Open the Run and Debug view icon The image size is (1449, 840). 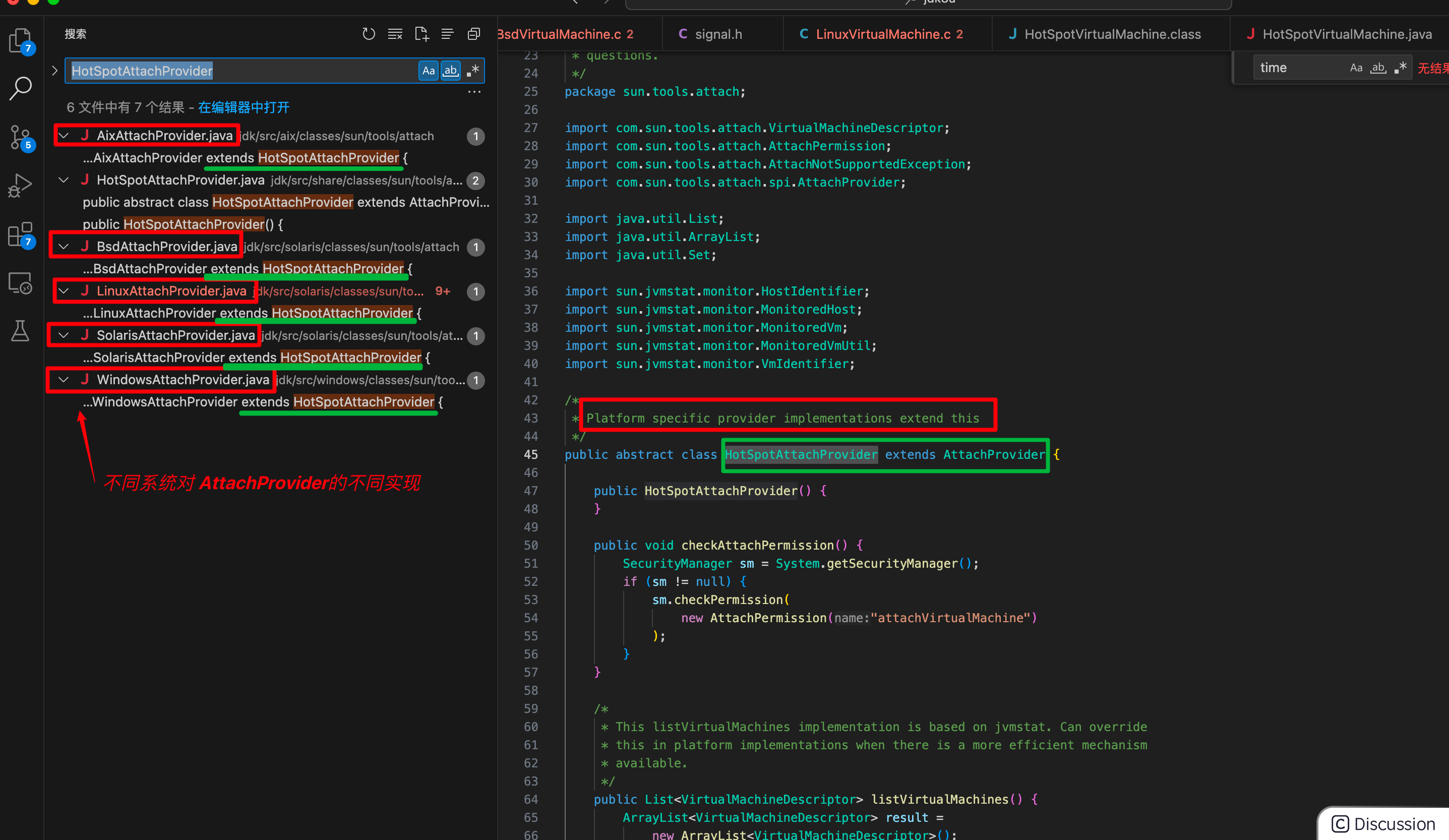tap(21, 185)
